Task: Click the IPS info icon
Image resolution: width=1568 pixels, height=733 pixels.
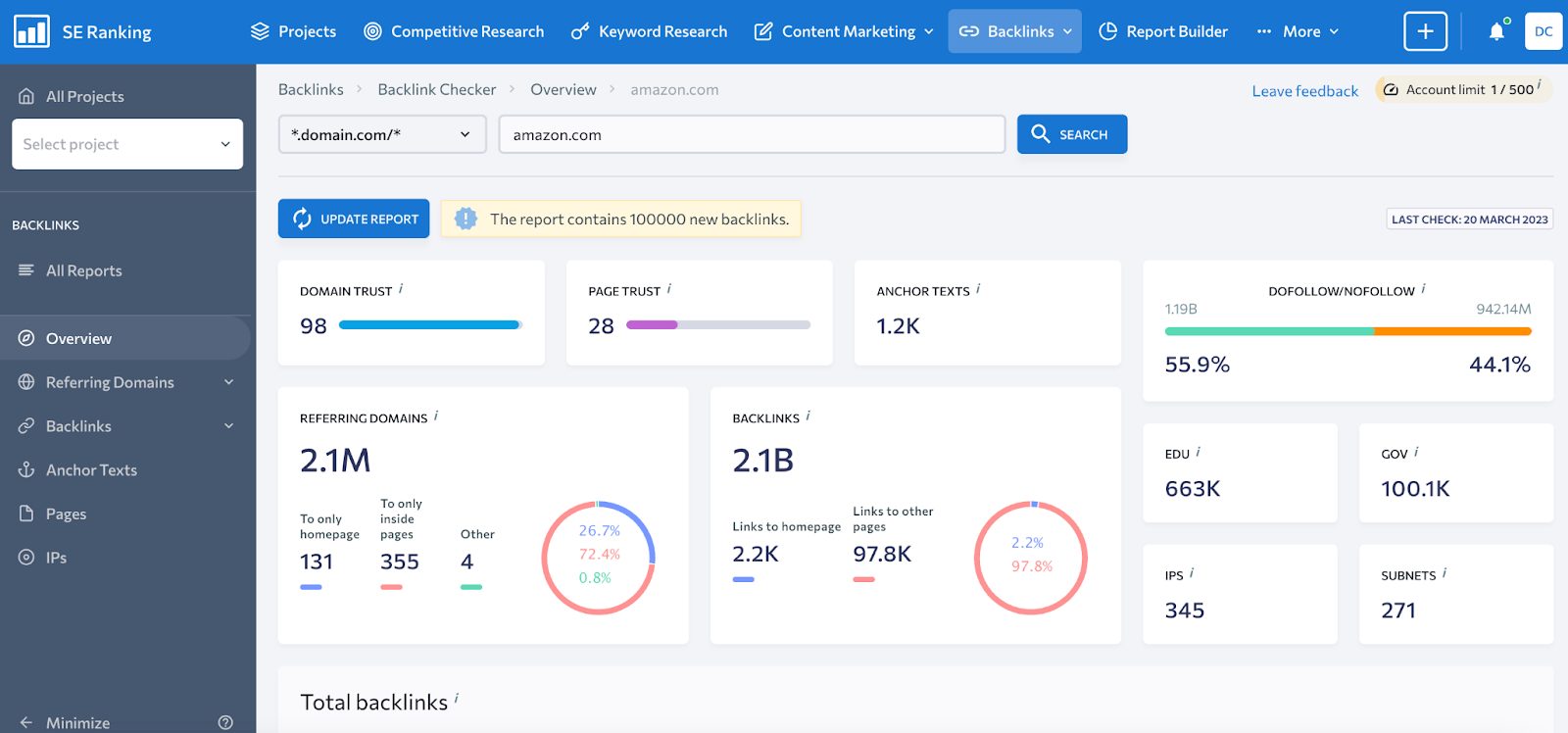Action: coord(1192,573)
